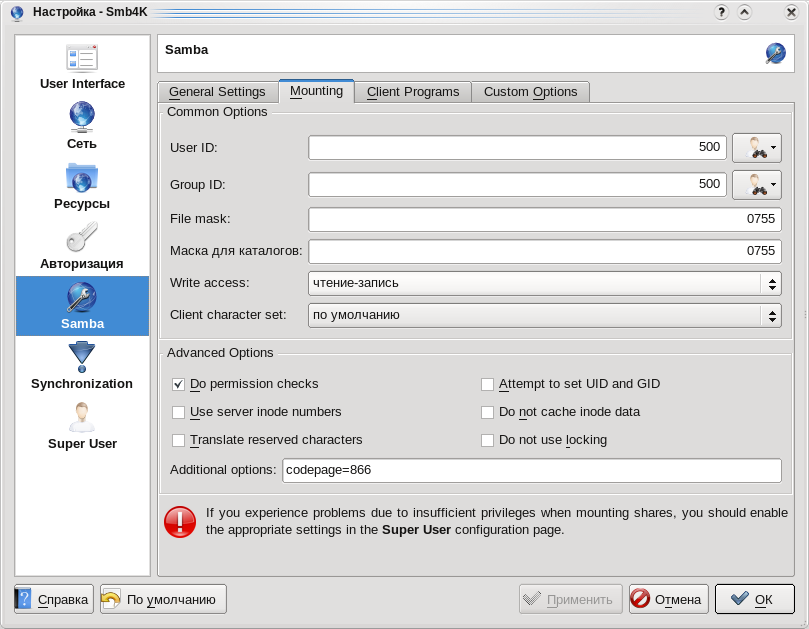This screenshot has width=809, height=629.
Task: Close the settings window with X
Action: pos(791,12)
